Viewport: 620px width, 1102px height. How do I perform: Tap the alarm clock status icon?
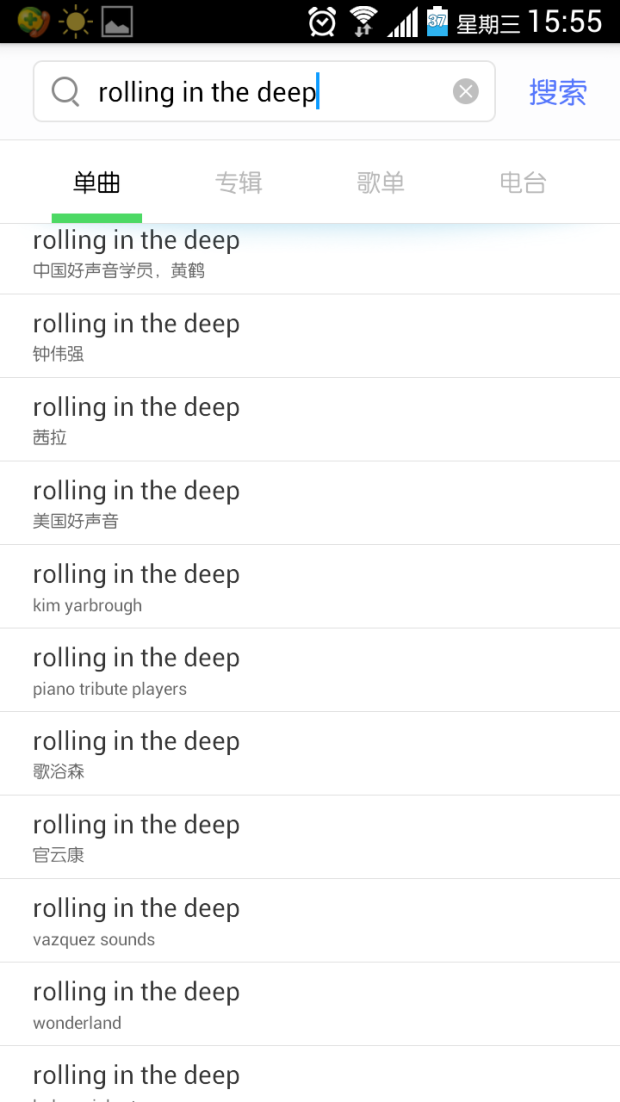322,21
